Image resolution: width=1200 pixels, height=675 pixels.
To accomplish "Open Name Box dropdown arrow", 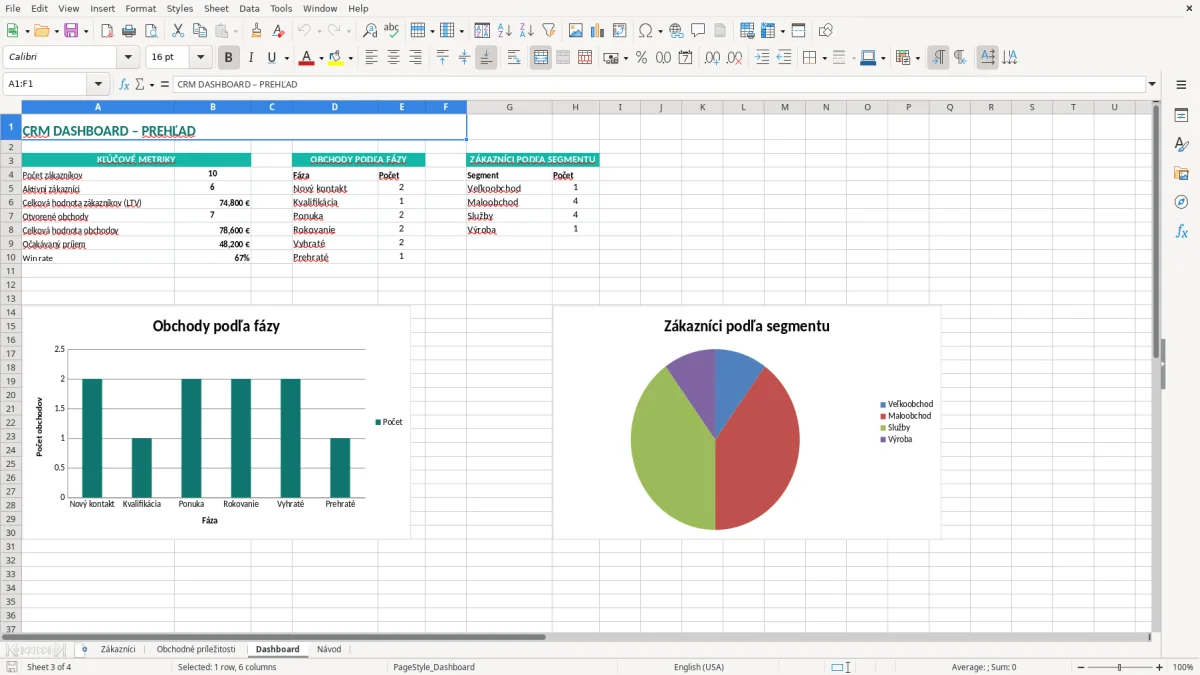I will [x=98, y=84].
